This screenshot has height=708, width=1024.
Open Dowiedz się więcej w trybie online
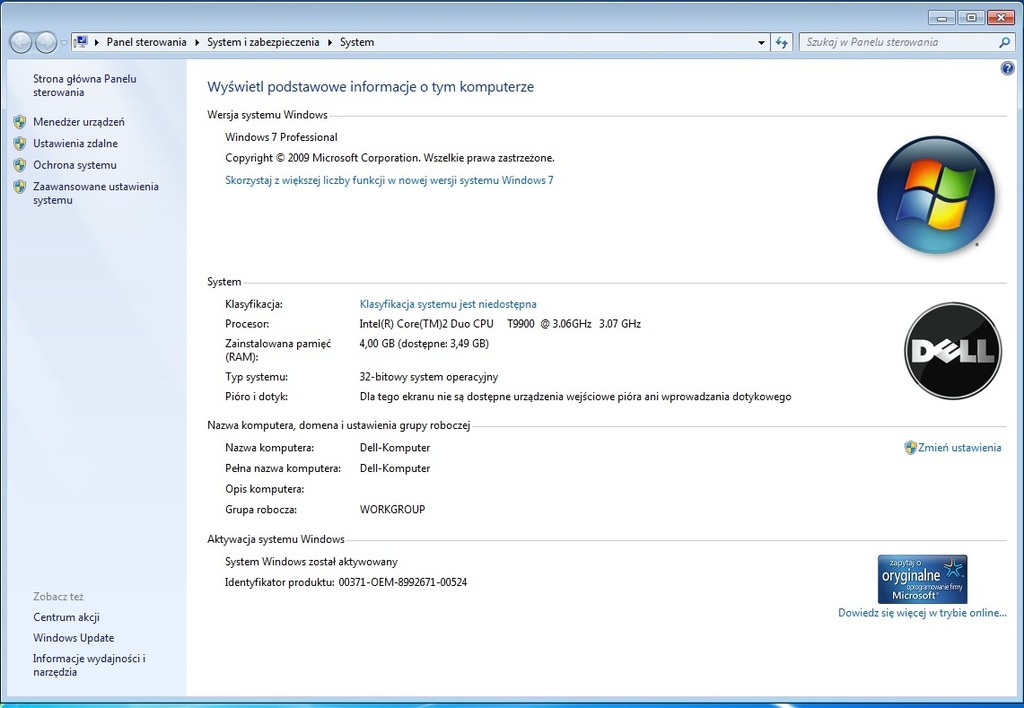(922, 613)
